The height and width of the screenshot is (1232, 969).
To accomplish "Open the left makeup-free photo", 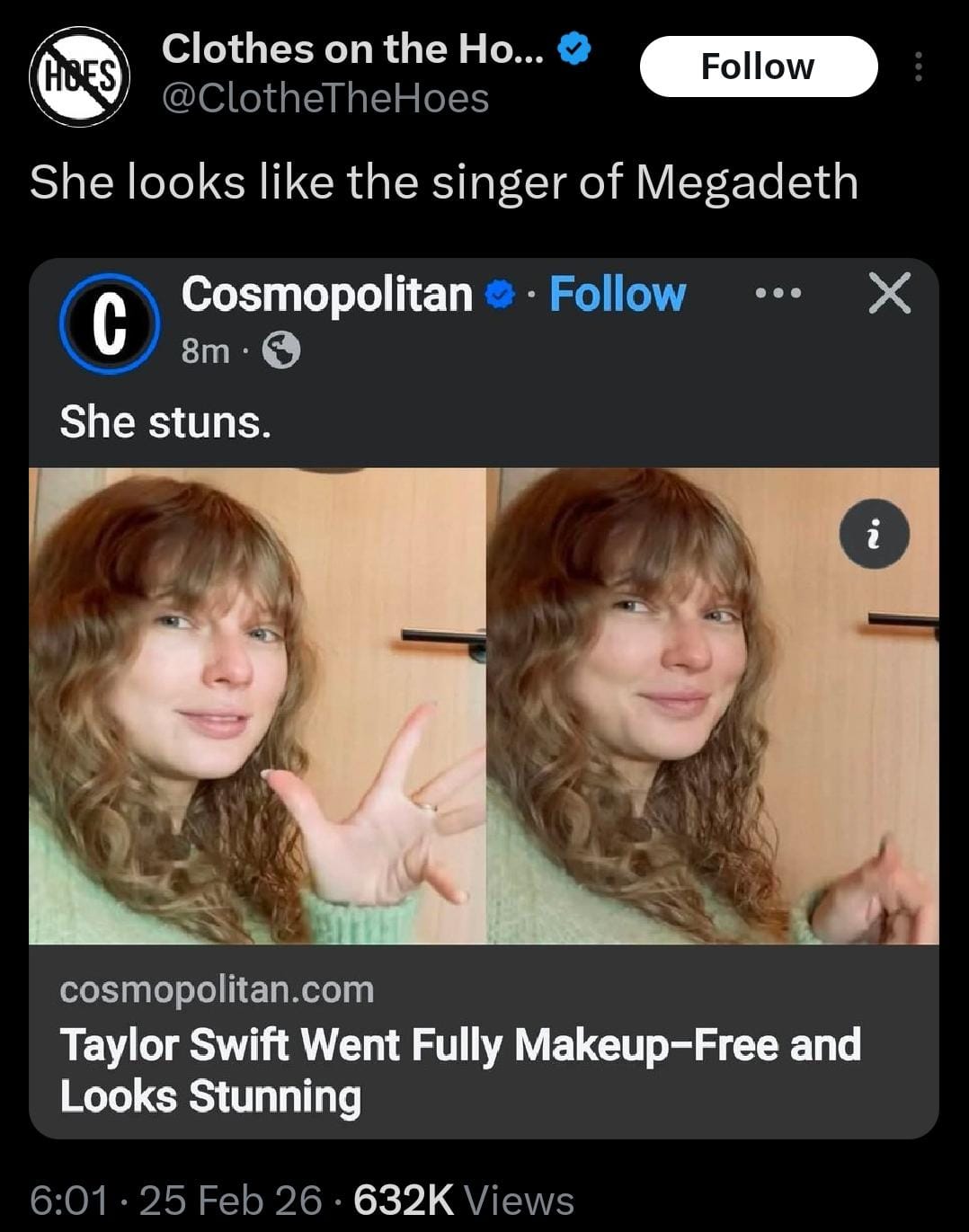I will pos(257,705).
